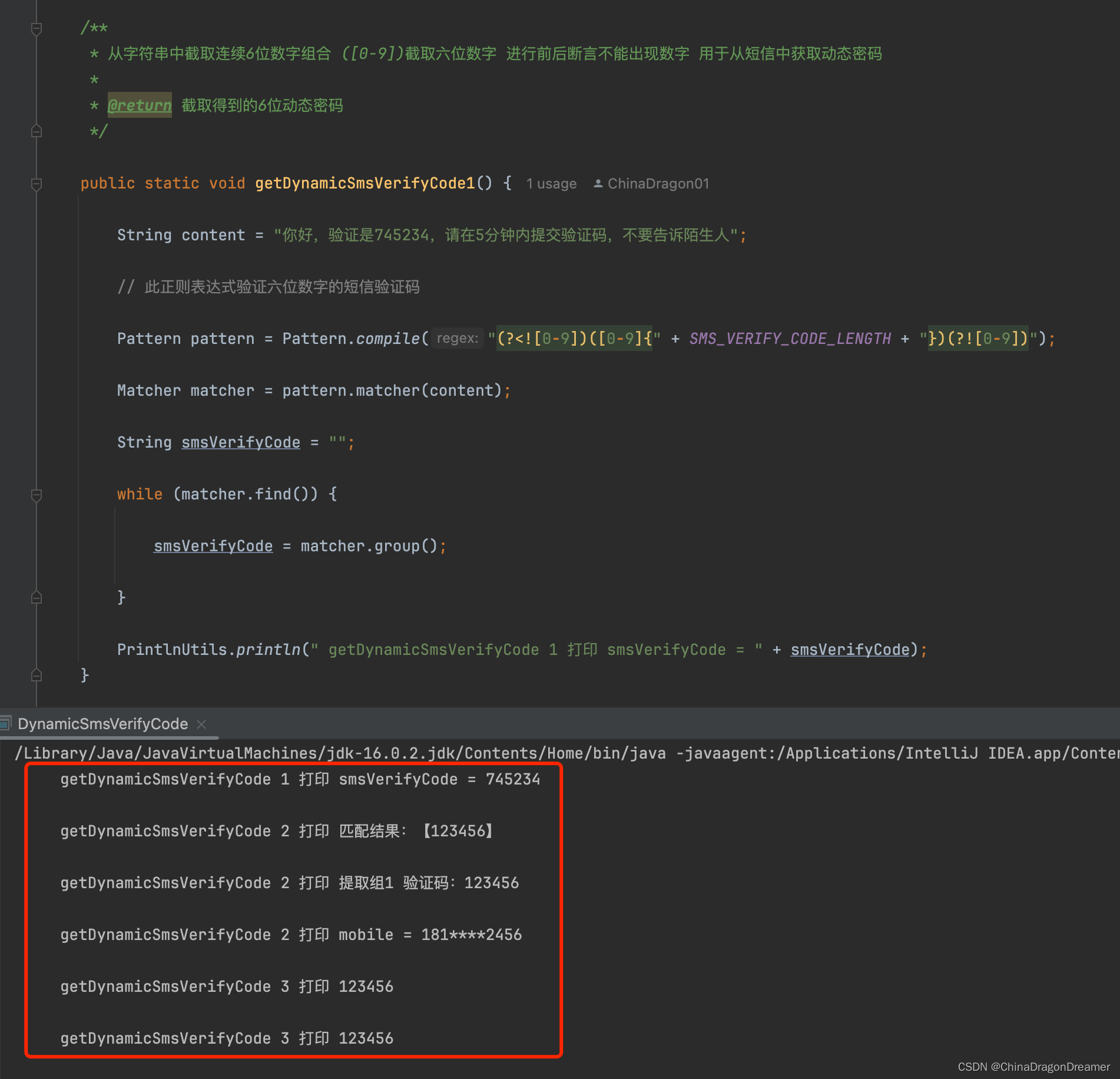Click the regex string "(?<![0-9])([0-9]{"
Viewport: 1120px width, 1079px height.
click(574, 339)
